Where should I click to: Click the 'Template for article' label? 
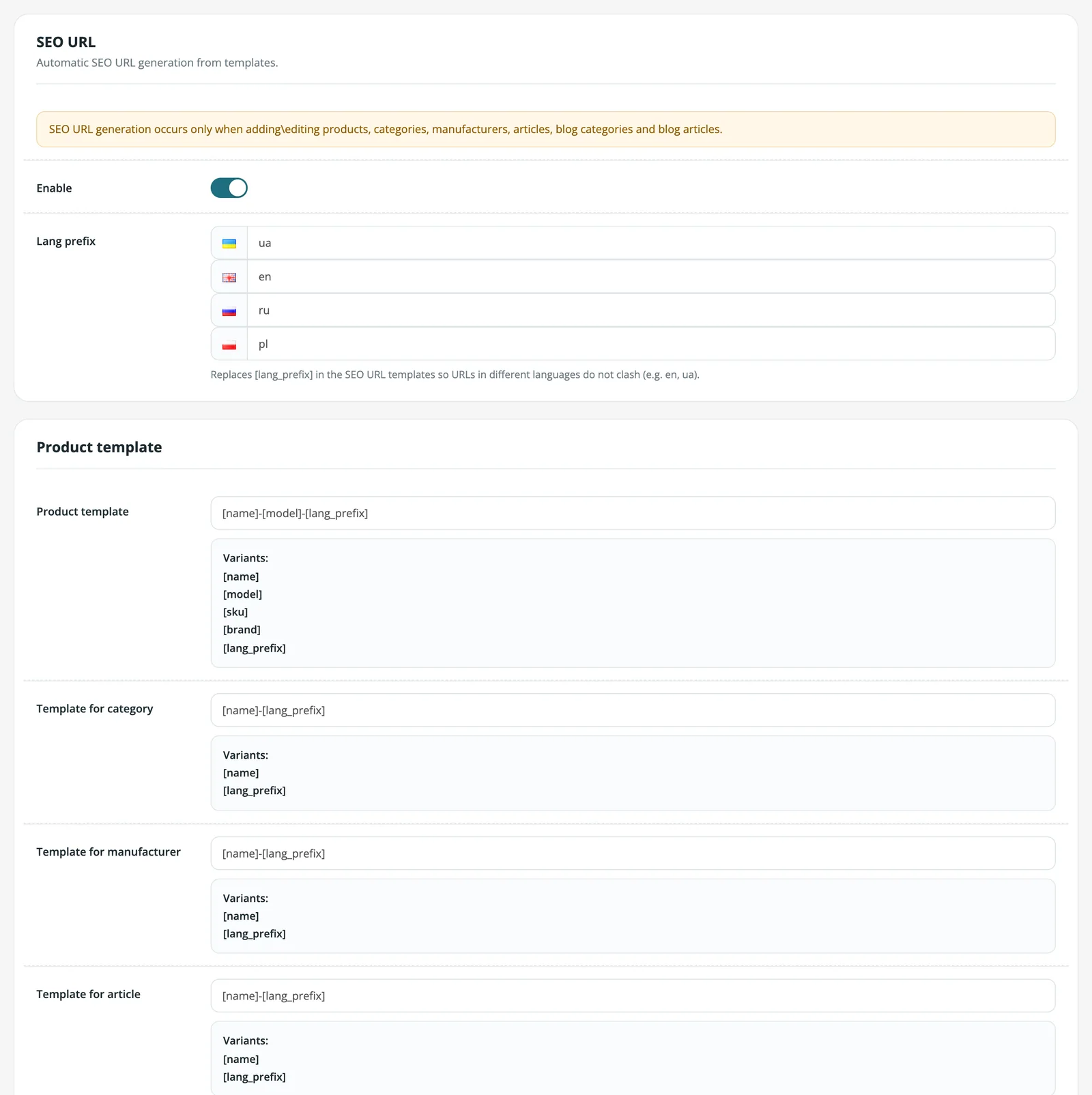coord(89,995)
